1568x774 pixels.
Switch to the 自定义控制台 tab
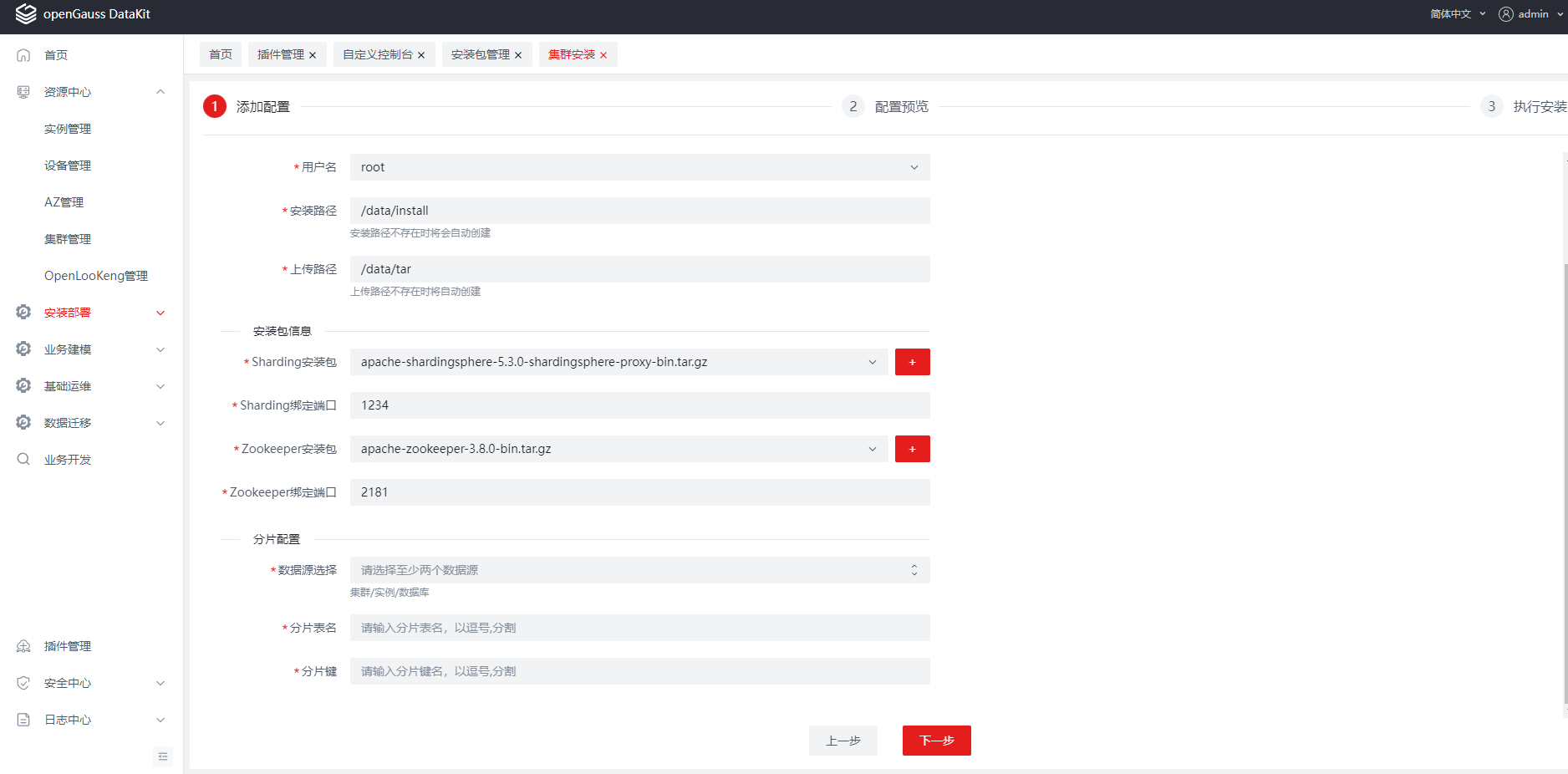click(377, 55)
